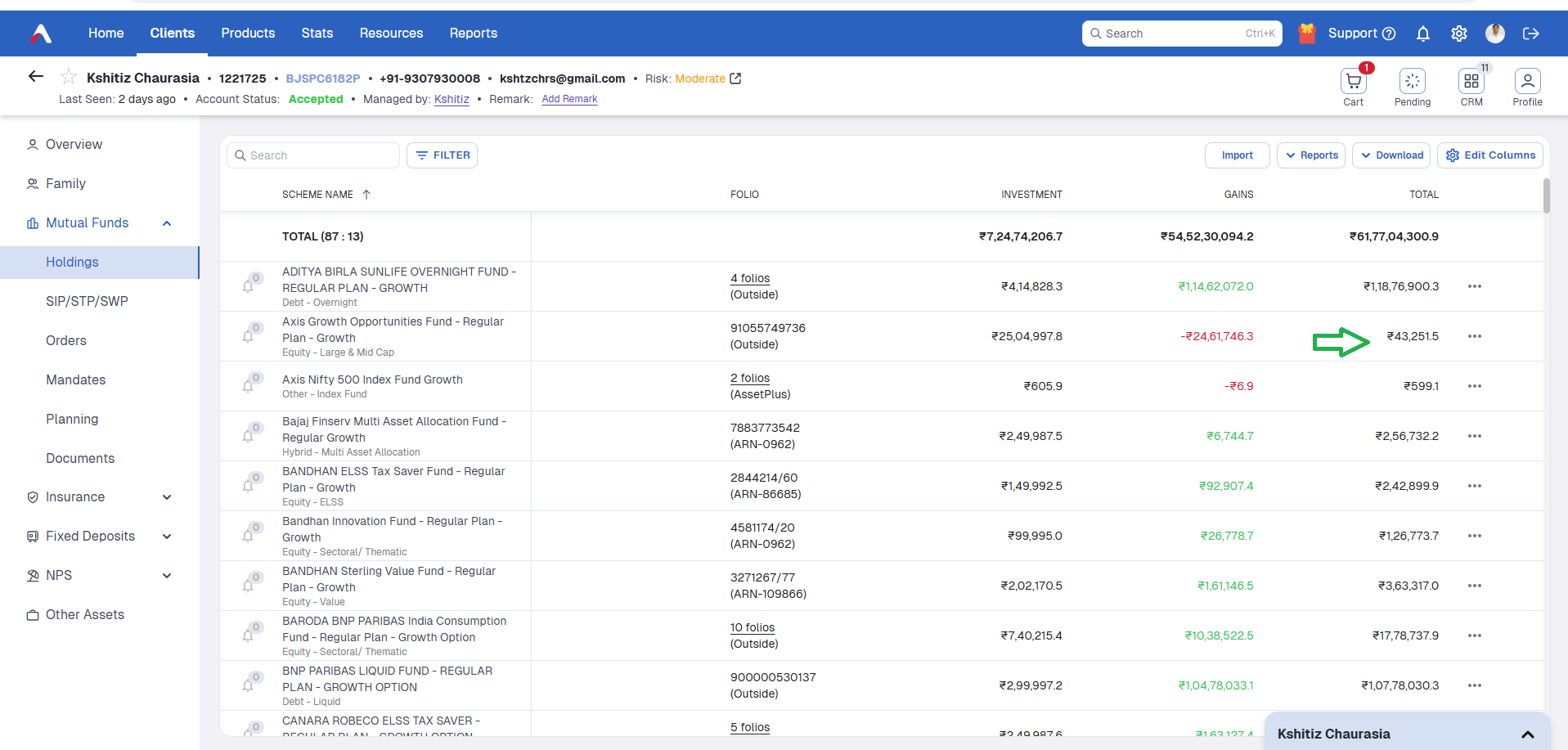Open more options for Bandhan ELSS row

coord(1475,486)
